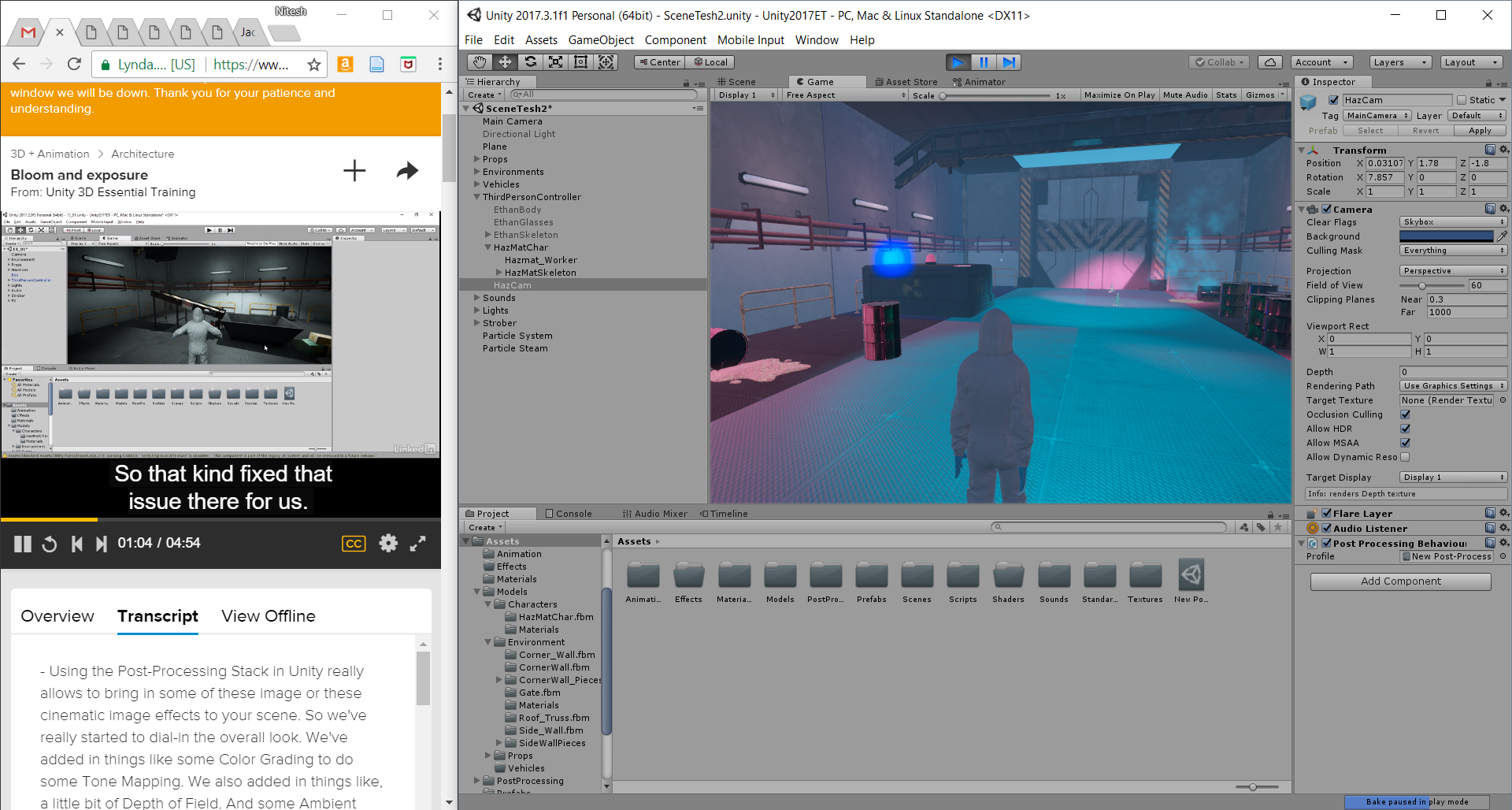The height and width of the screenshot is (810, 1512).
Task: Pause the Lynda video
Action: tap(23, 544)
